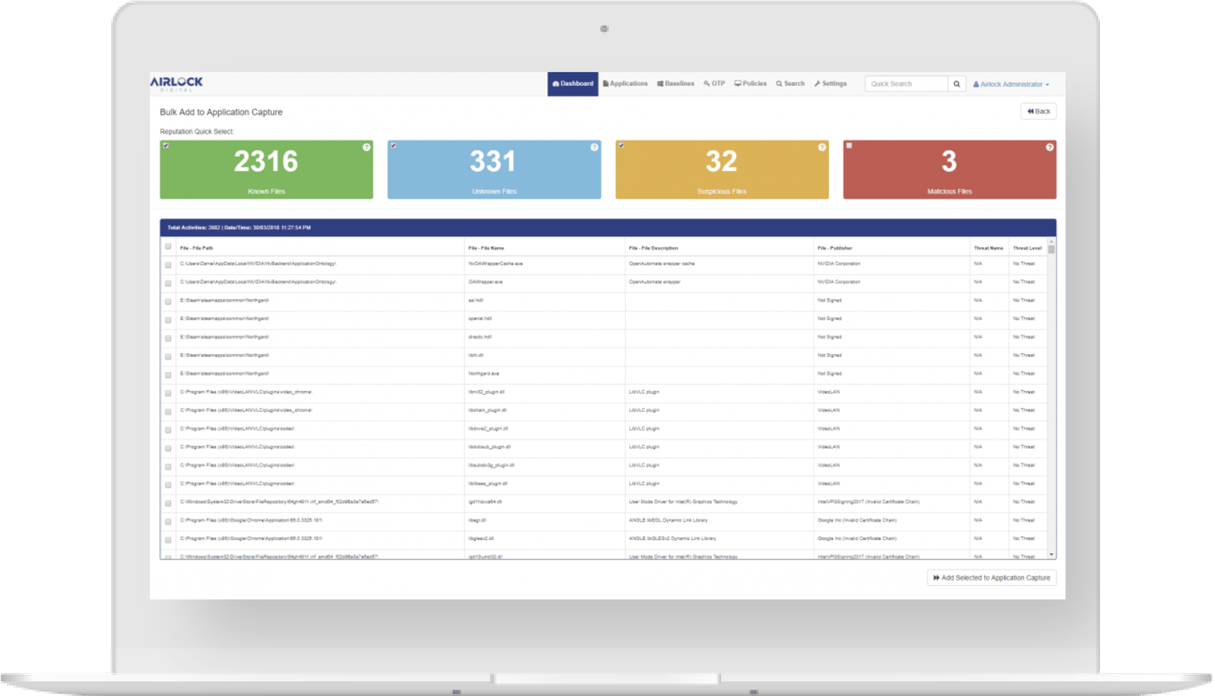The image size is (1215, 696).
Task: Click the Threat Name column header
Action: 988,247
